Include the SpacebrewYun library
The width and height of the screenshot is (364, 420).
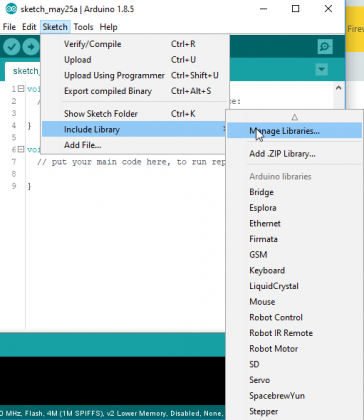click(x=294, y=396)
